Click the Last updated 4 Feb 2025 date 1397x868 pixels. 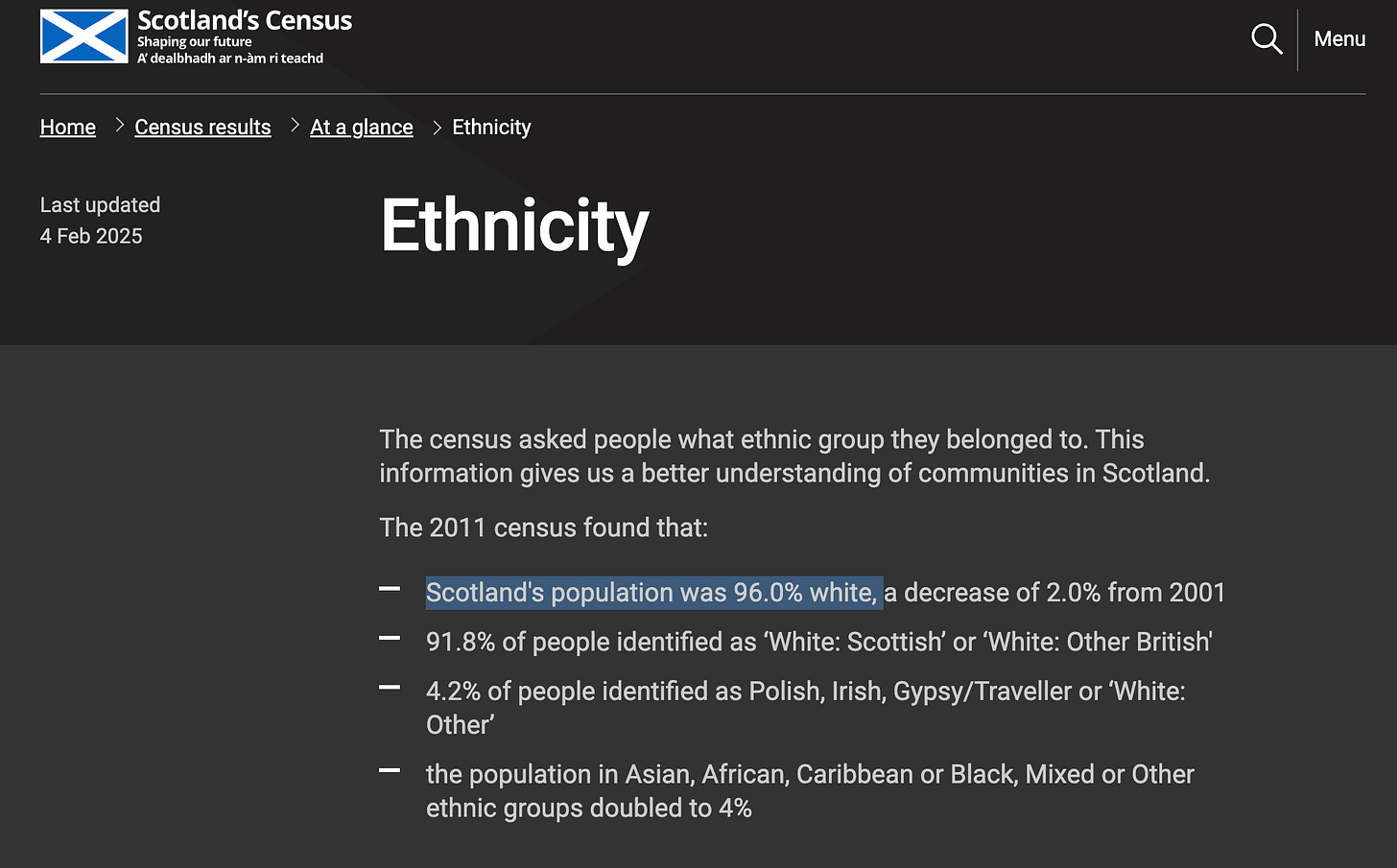(91, 236)
